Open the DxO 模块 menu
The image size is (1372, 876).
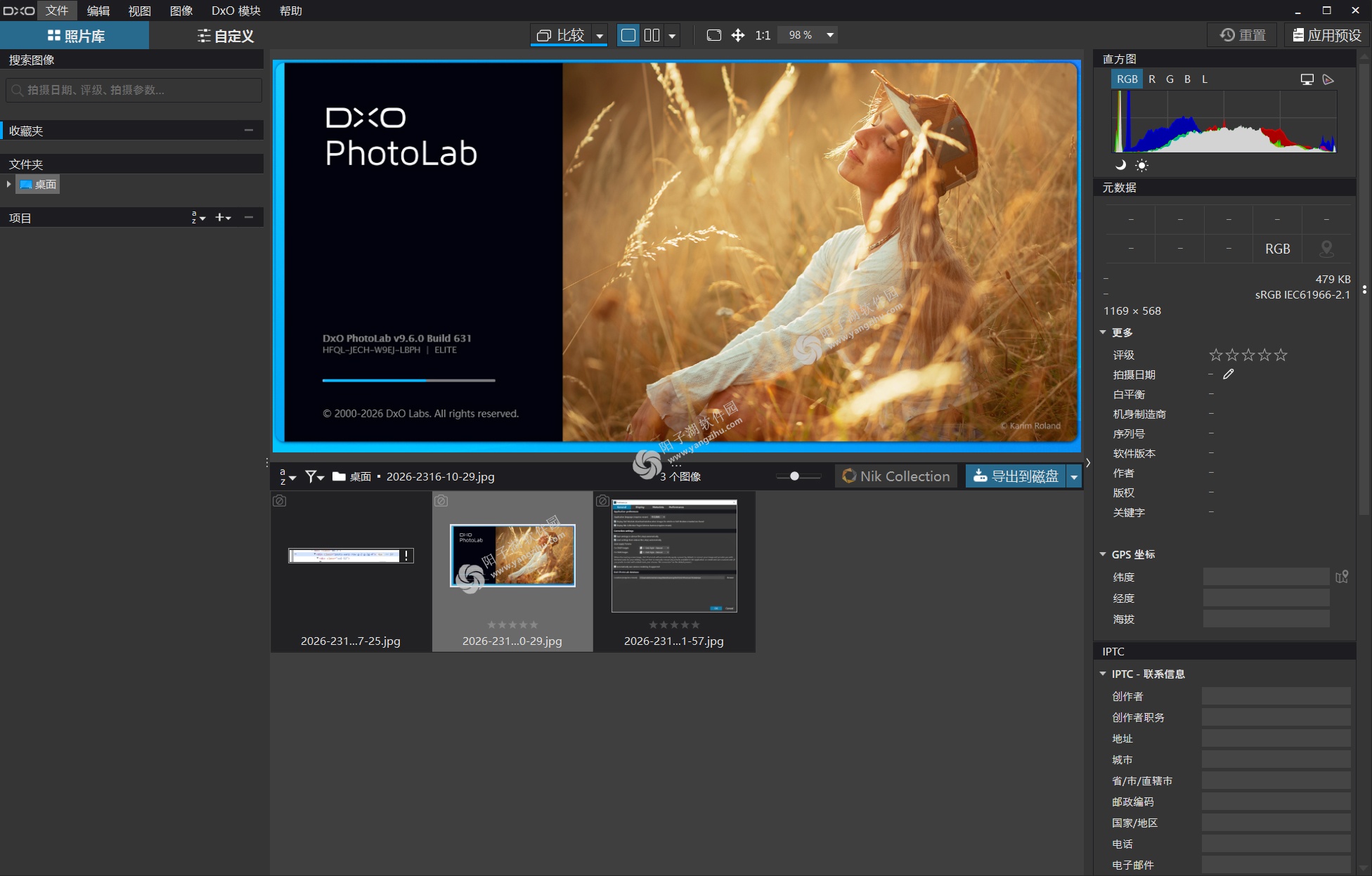[x=235, y=11]
